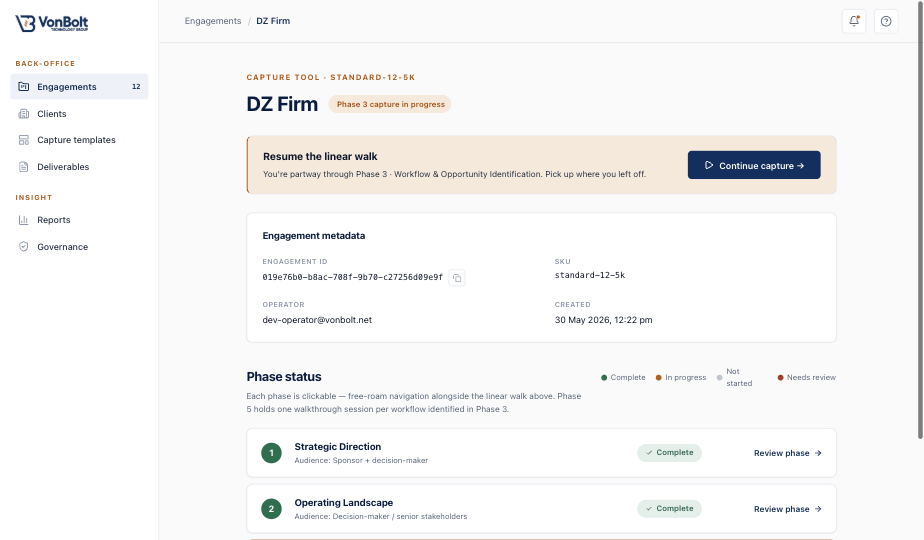Viewport: 924px width, 540px height.
Task: Click Complete badge on Strategic Direction
Action: tap(669, 453)
